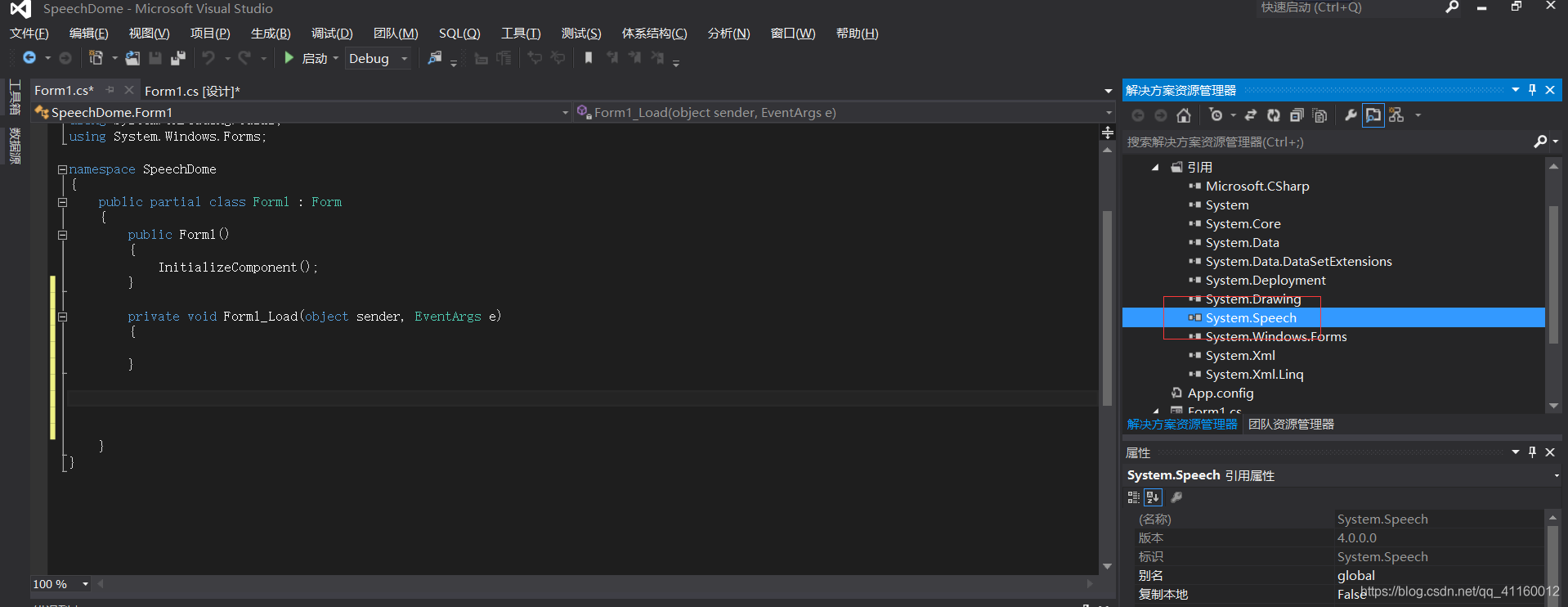The width and height of the screenshot is (1568, 607).
Task: Pin the Solution Explorer panel
Action: click(x=1533, y=90)
